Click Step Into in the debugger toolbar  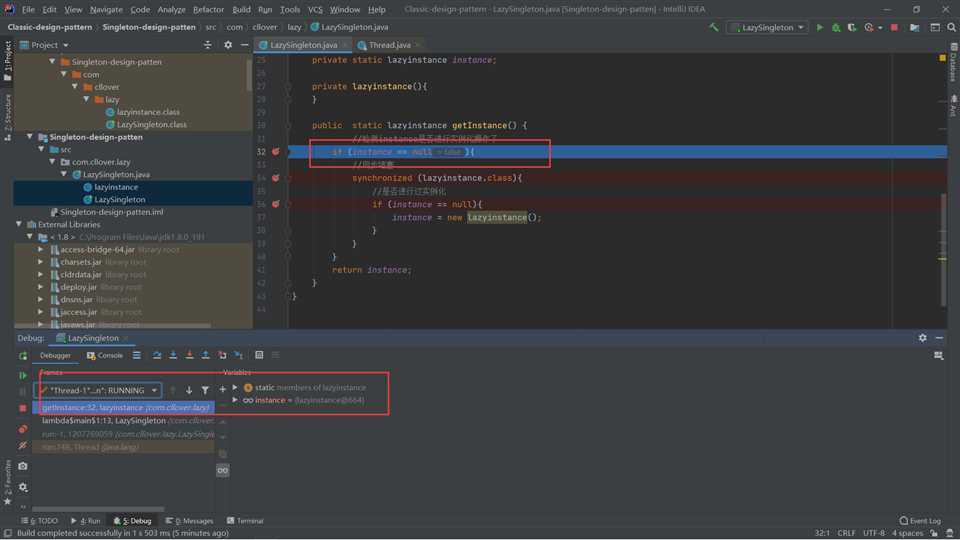click(x=173, y=355)
